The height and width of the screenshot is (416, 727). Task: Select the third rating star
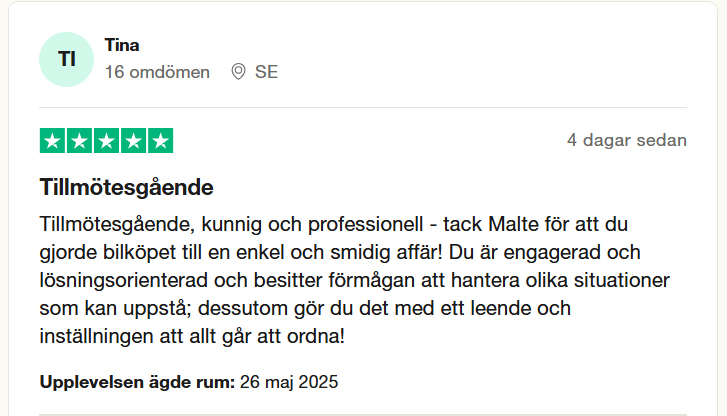coord(106,141)
